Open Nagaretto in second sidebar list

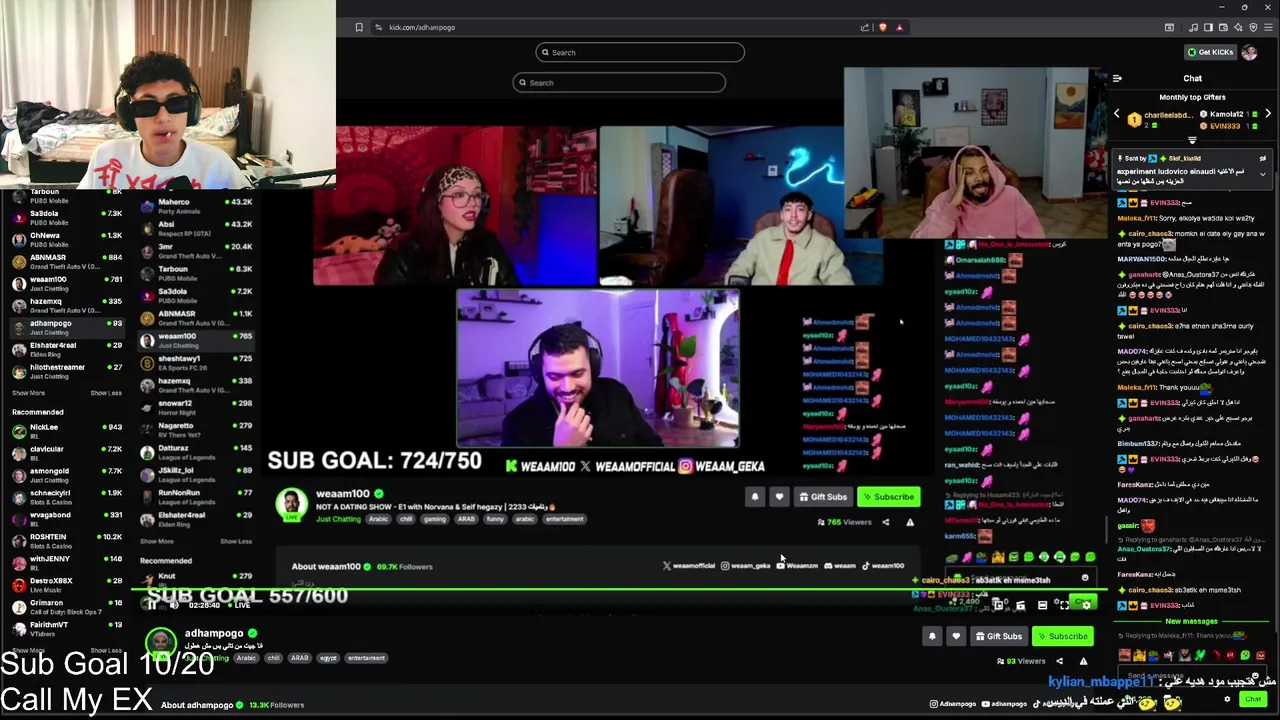[196, 430]
